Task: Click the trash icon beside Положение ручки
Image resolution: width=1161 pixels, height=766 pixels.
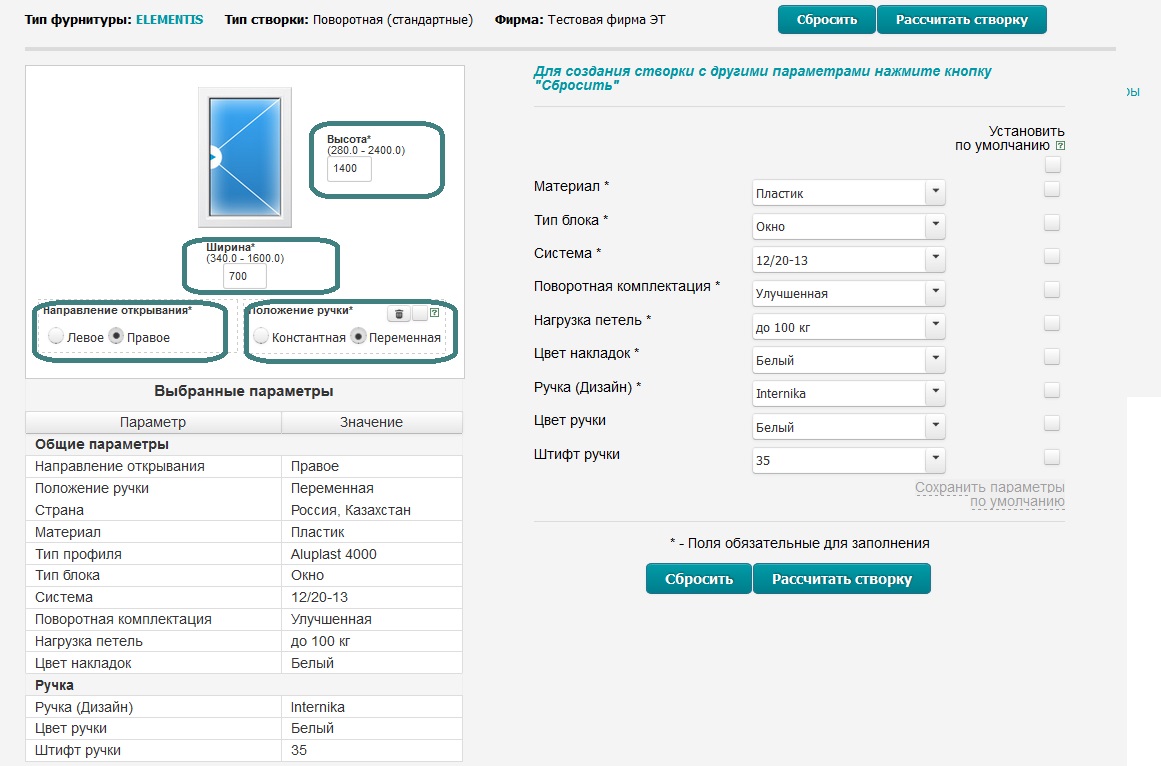Action: click(398, 313)
